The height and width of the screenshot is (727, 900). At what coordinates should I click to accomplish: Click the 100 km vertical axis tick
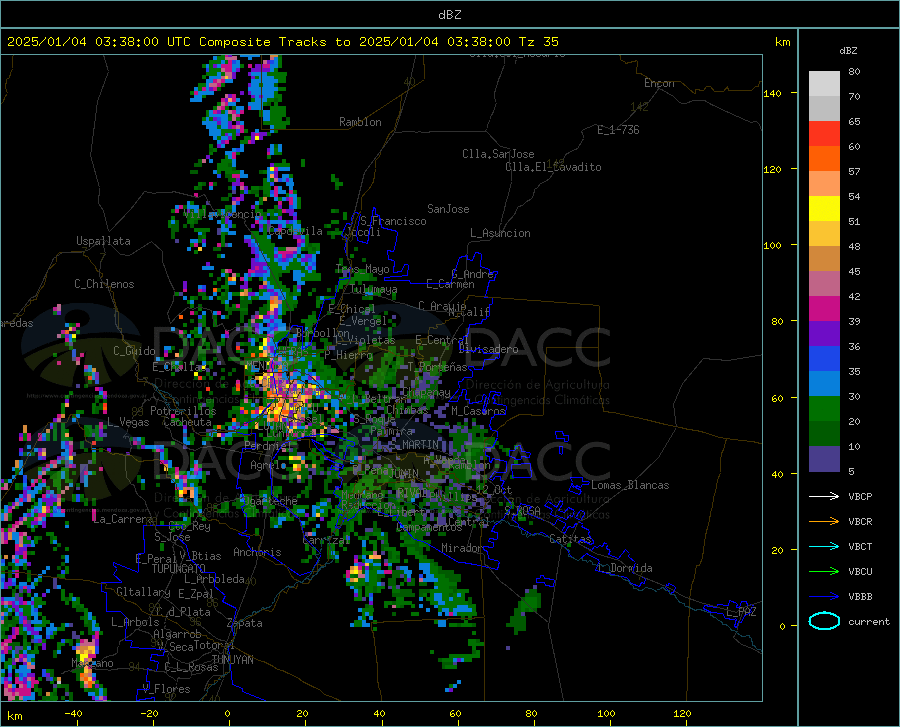(772, 246)
